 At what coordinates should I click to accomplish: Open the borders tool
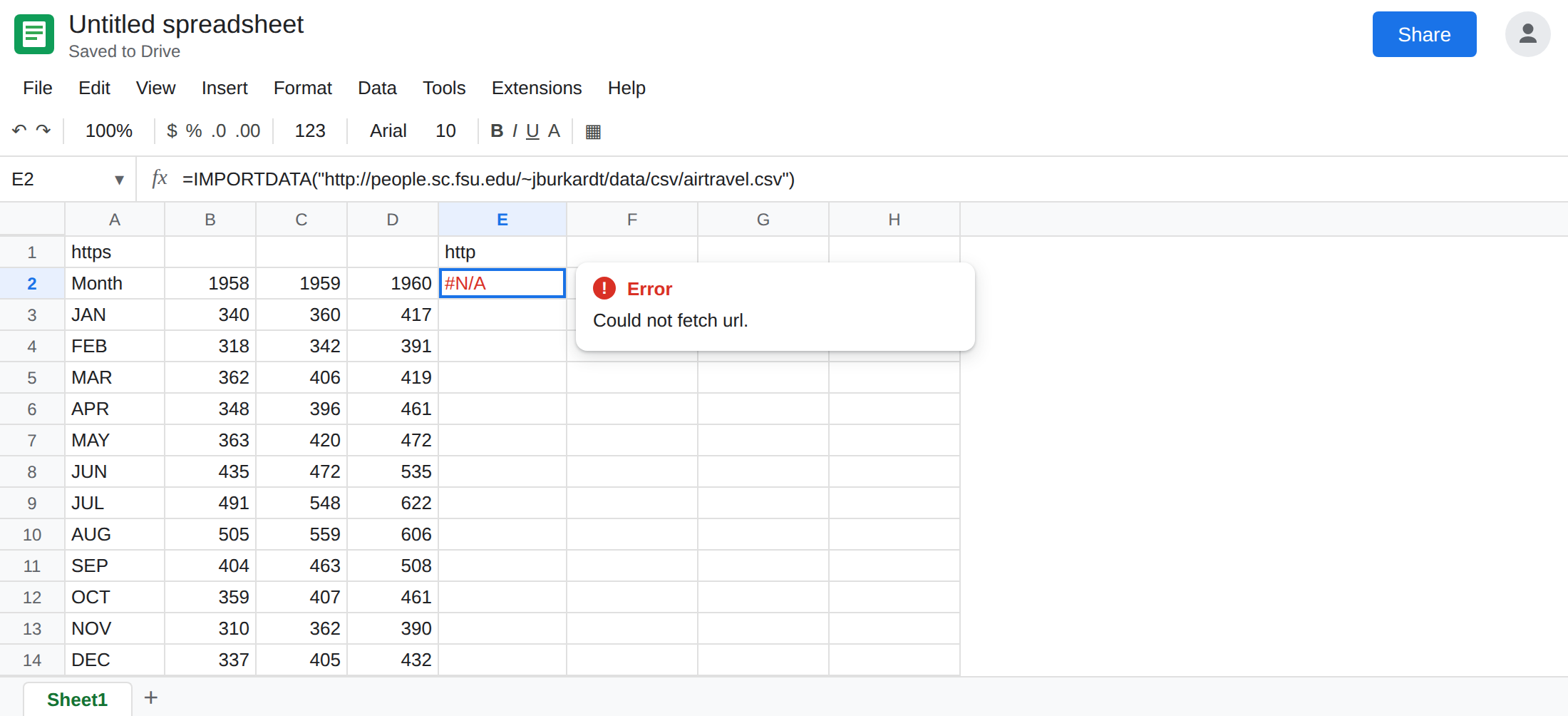593,131
